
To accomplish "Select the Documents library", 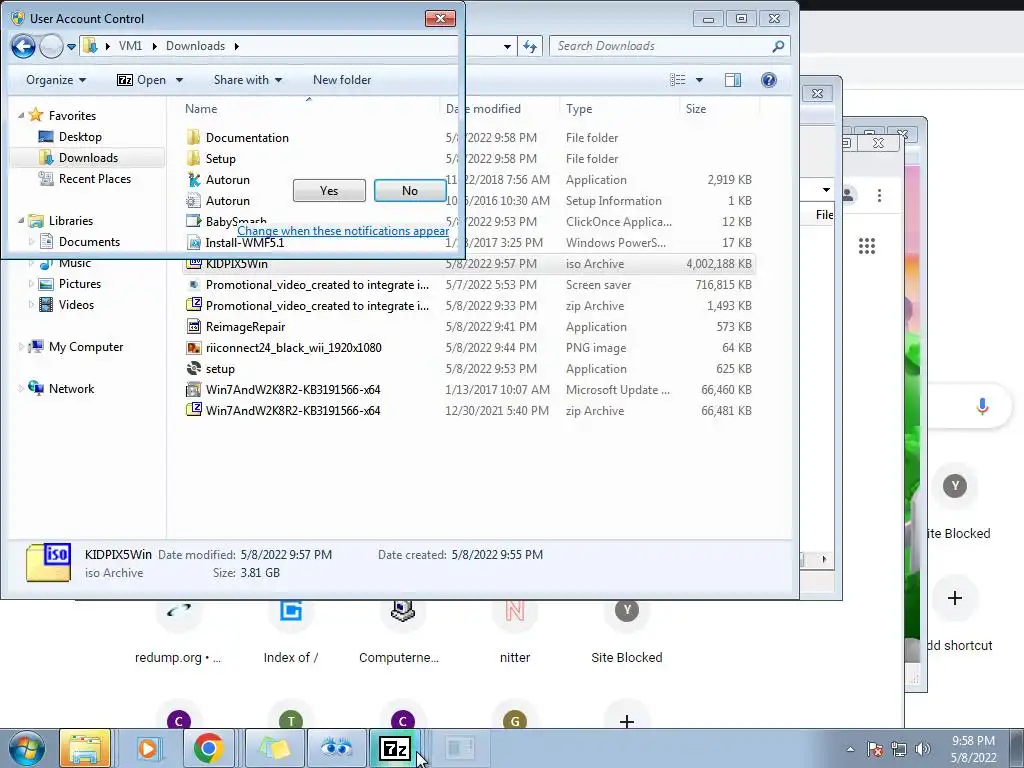I will tap(89, 242).
